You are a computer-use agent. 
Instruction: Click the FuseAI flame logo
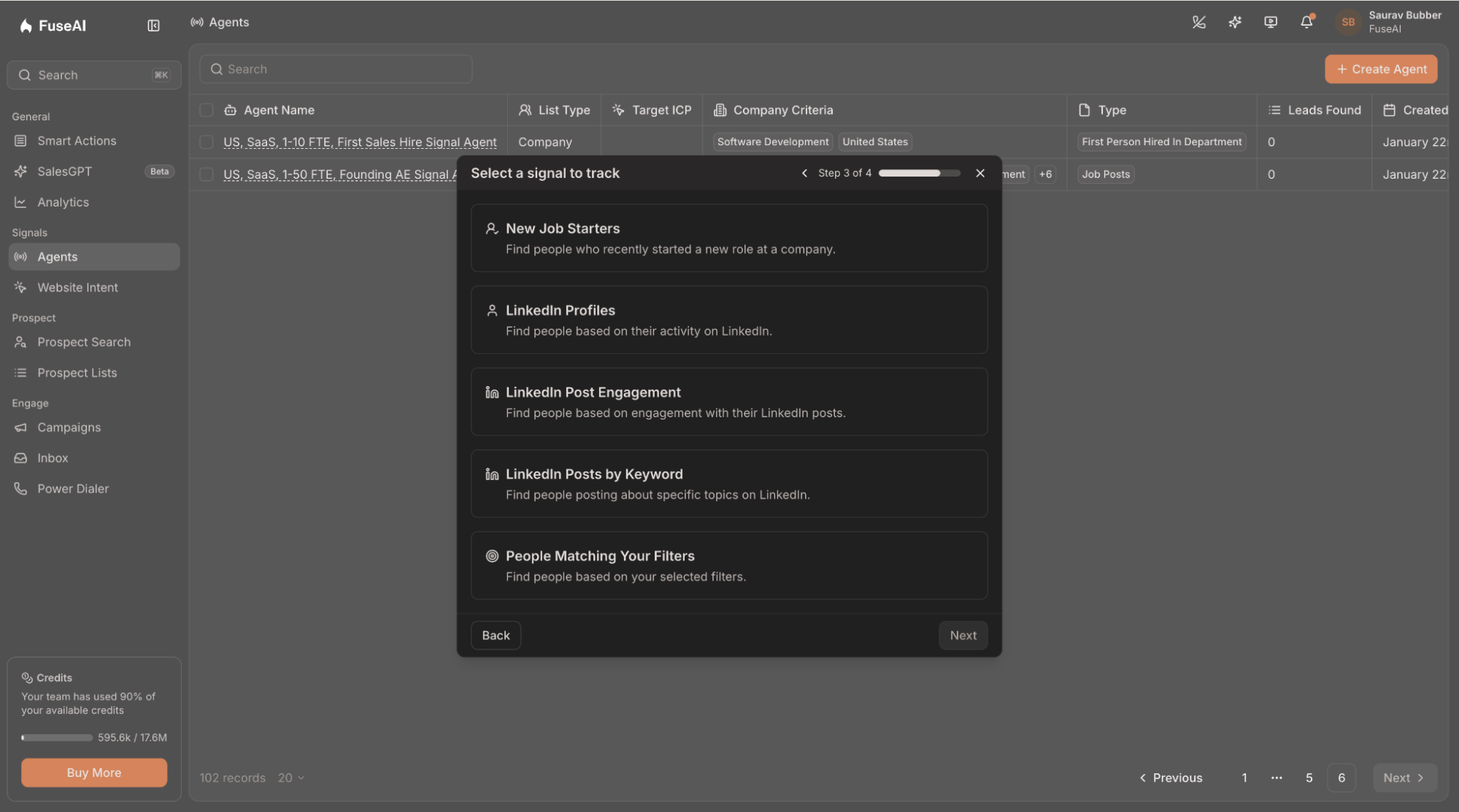point(26,26)
